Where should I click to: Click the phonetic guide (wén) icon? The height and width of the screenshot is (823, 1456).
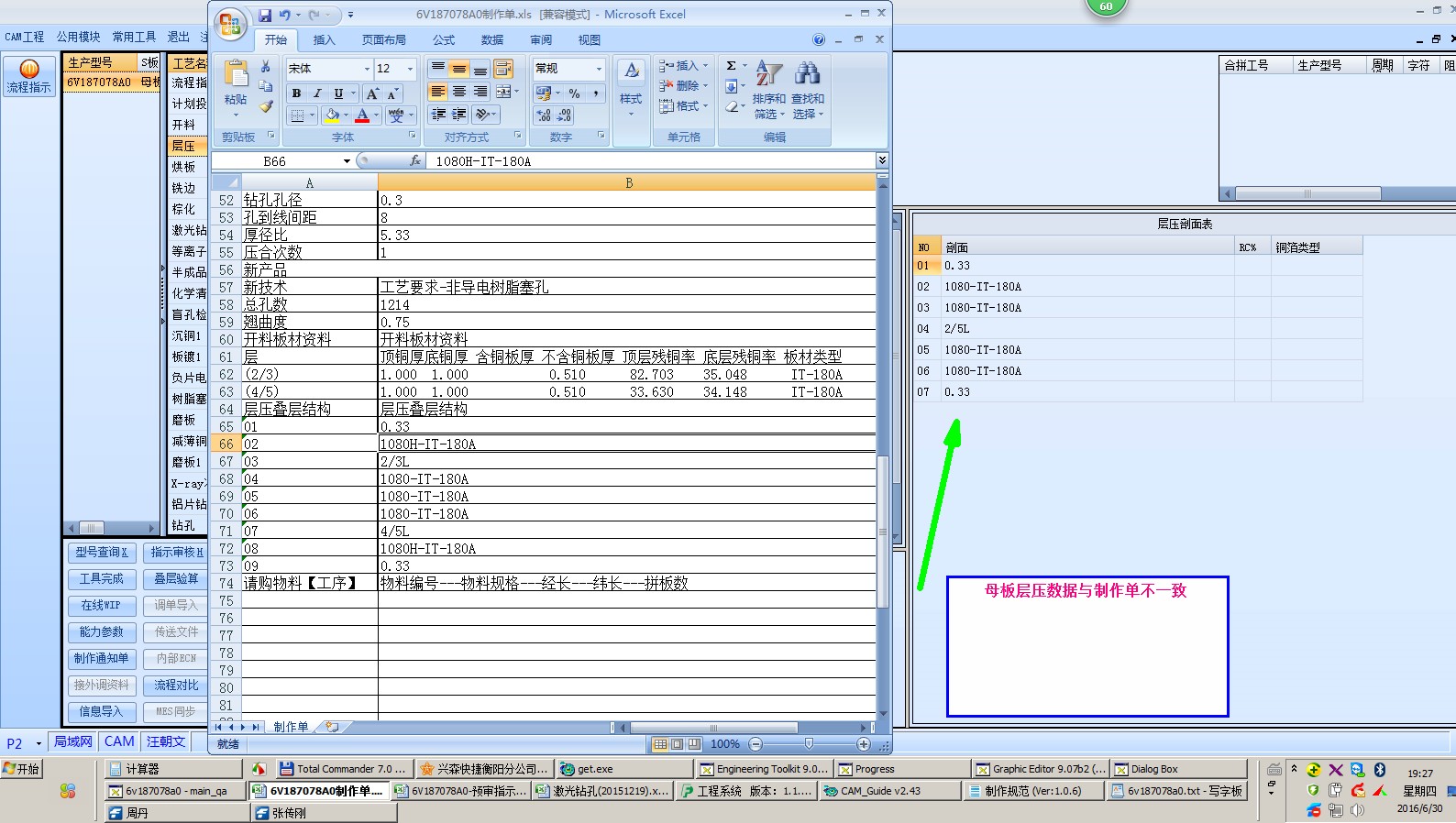coord(396,115)
